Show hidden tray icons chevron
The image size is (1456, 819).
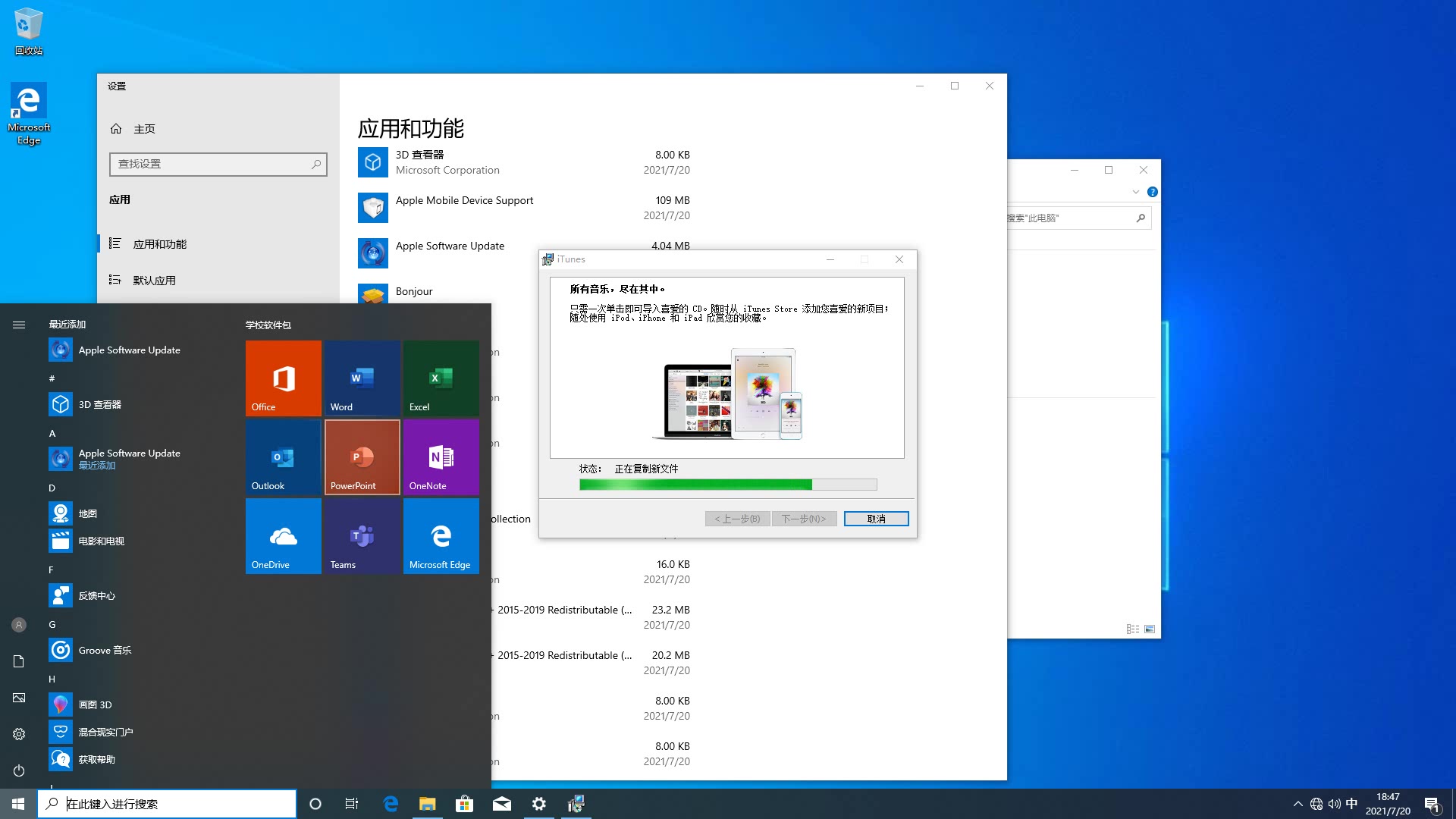(1298, 804)
